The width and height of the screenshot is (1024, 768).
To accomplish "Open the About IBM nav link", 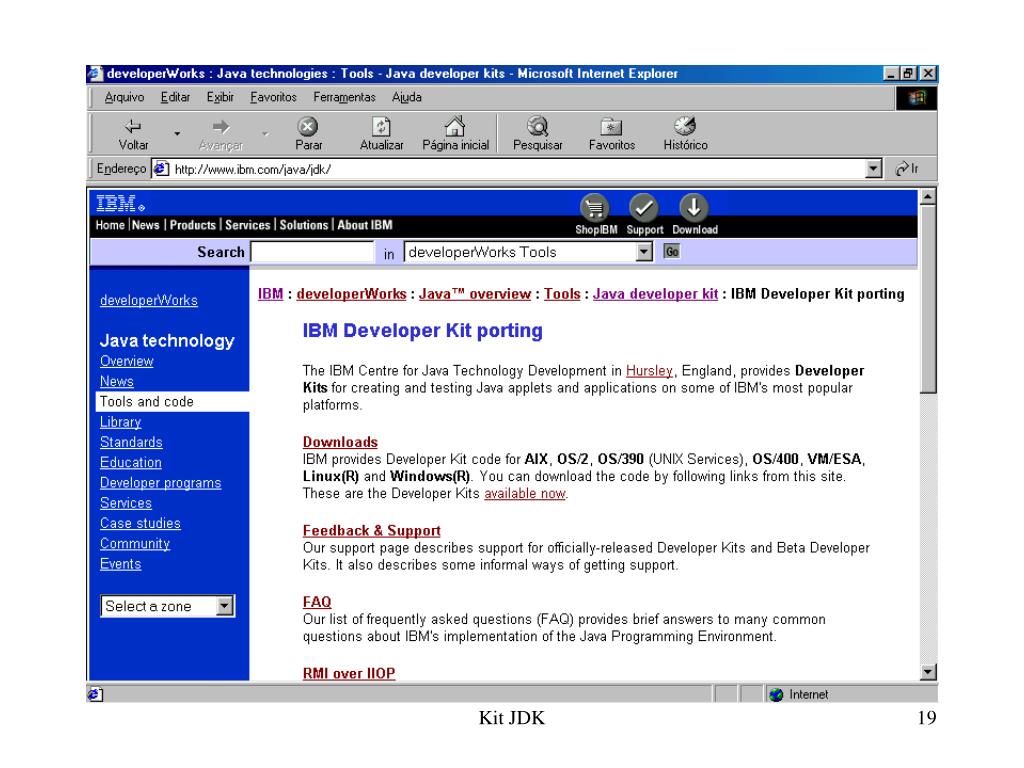I will click(x=365, y=225).
